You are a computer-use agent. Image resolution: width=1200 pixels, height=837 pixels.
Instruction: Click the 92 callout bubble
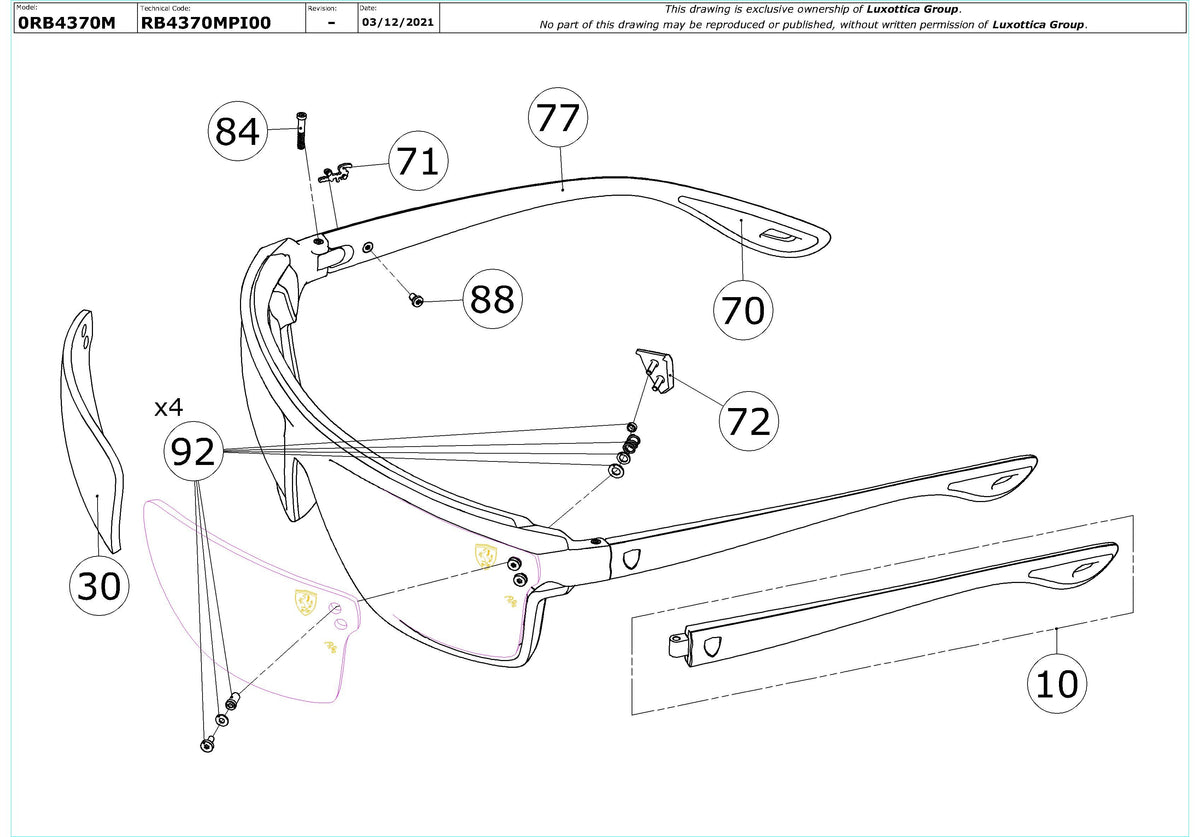[x=193, y=453]
